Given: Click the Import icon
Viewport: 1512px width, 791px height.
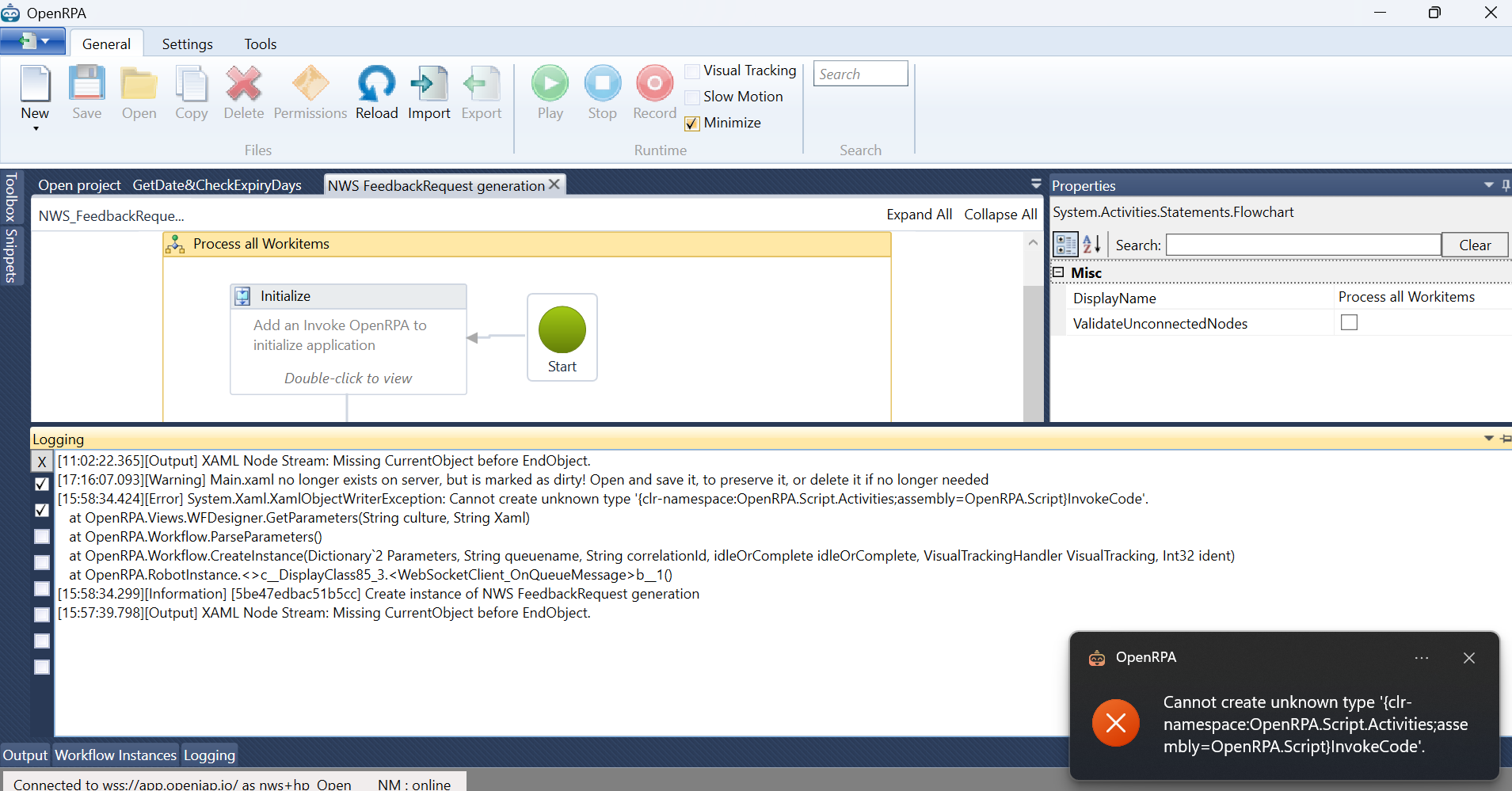Looking at the screenshot, I should [x=429, y=84].
